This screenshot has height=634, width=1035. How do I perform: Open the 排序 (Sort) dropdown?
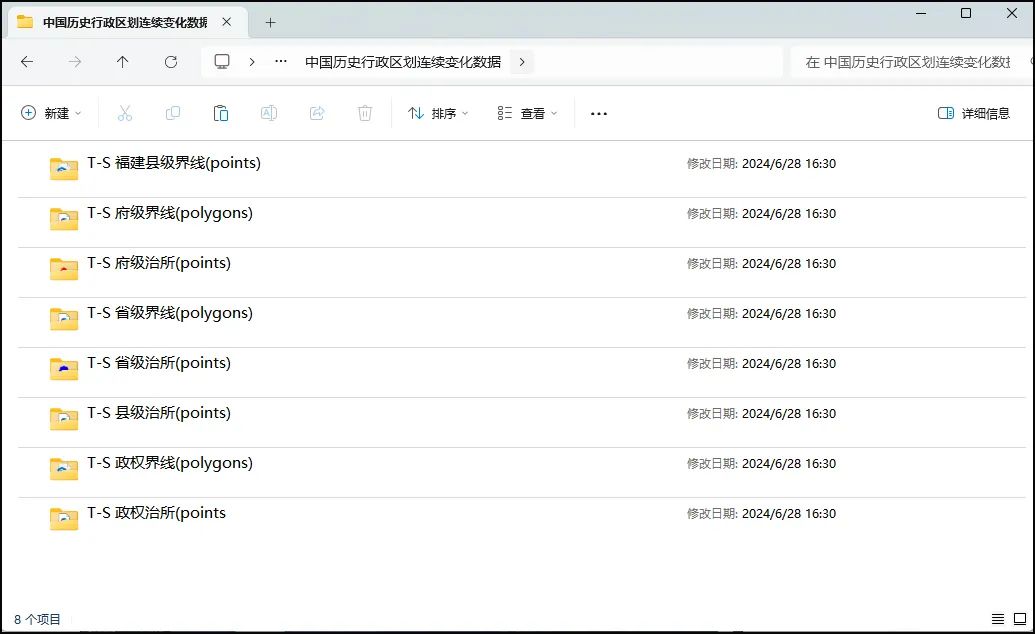[x=438, y=114]
